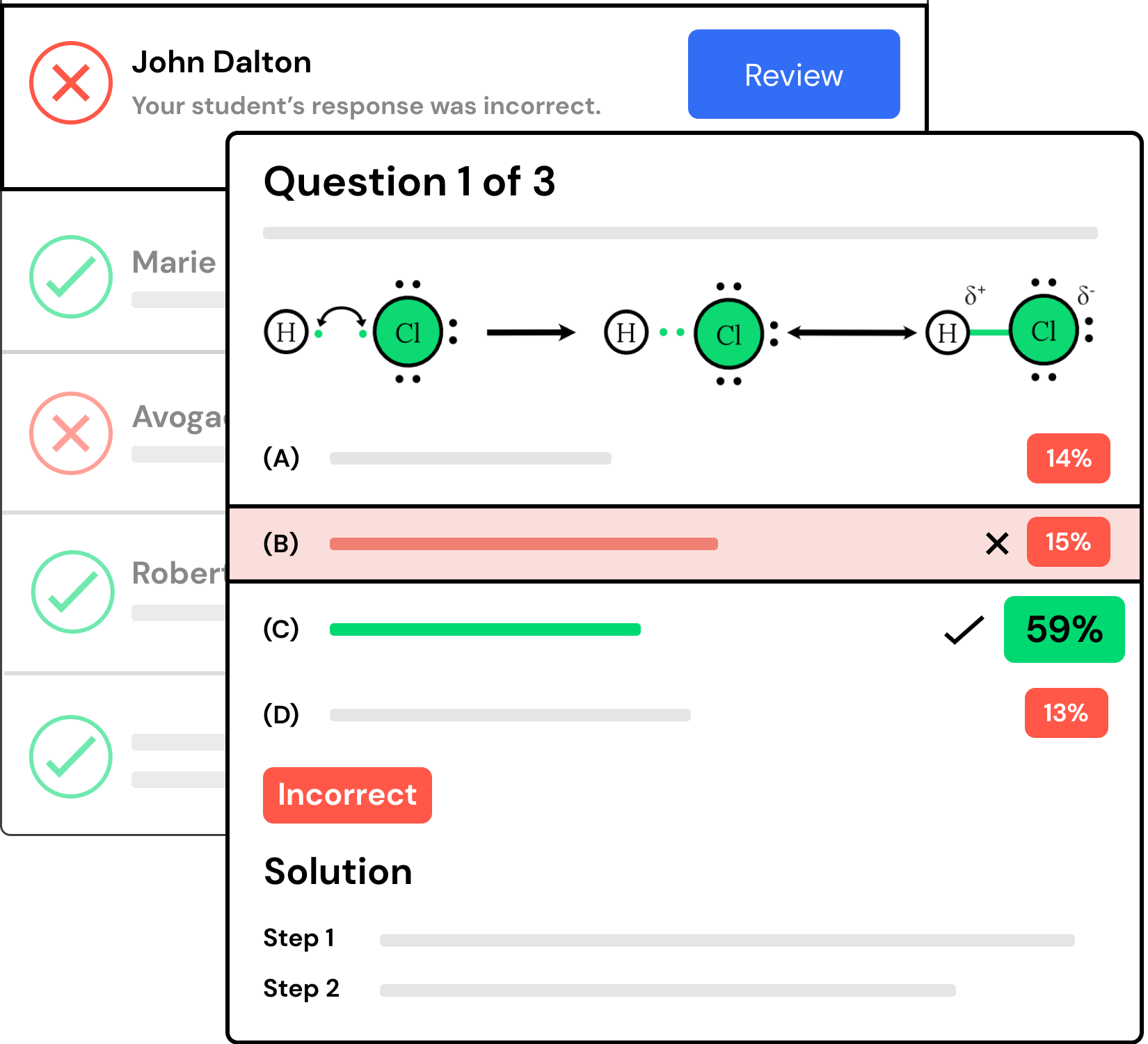1148x1044 pixels.
Task: Click the black X mark on answer B
Action: point(997,543)
